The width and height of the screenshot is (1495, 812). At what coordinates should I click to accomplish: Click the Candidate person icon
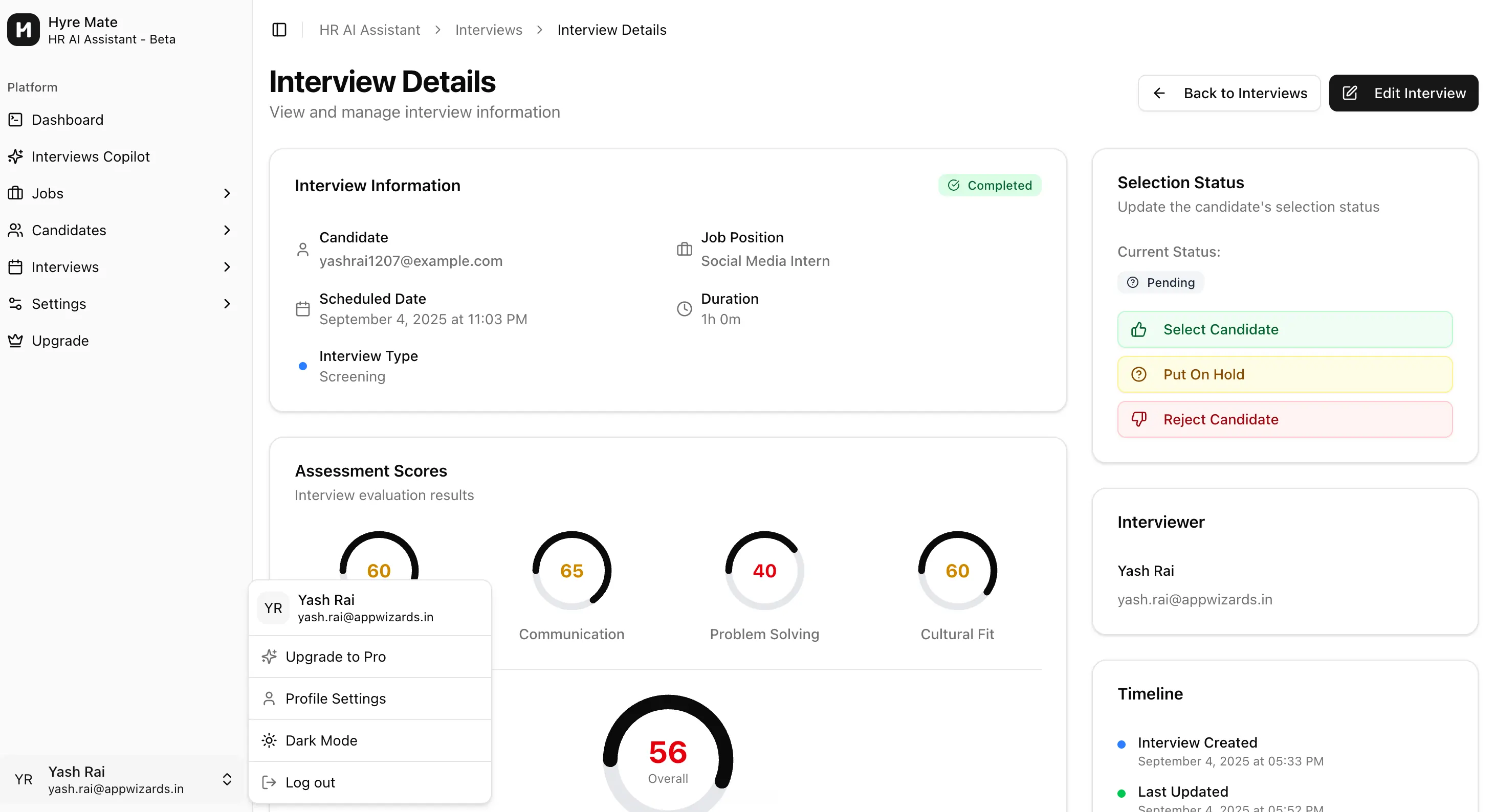[303, 250]
